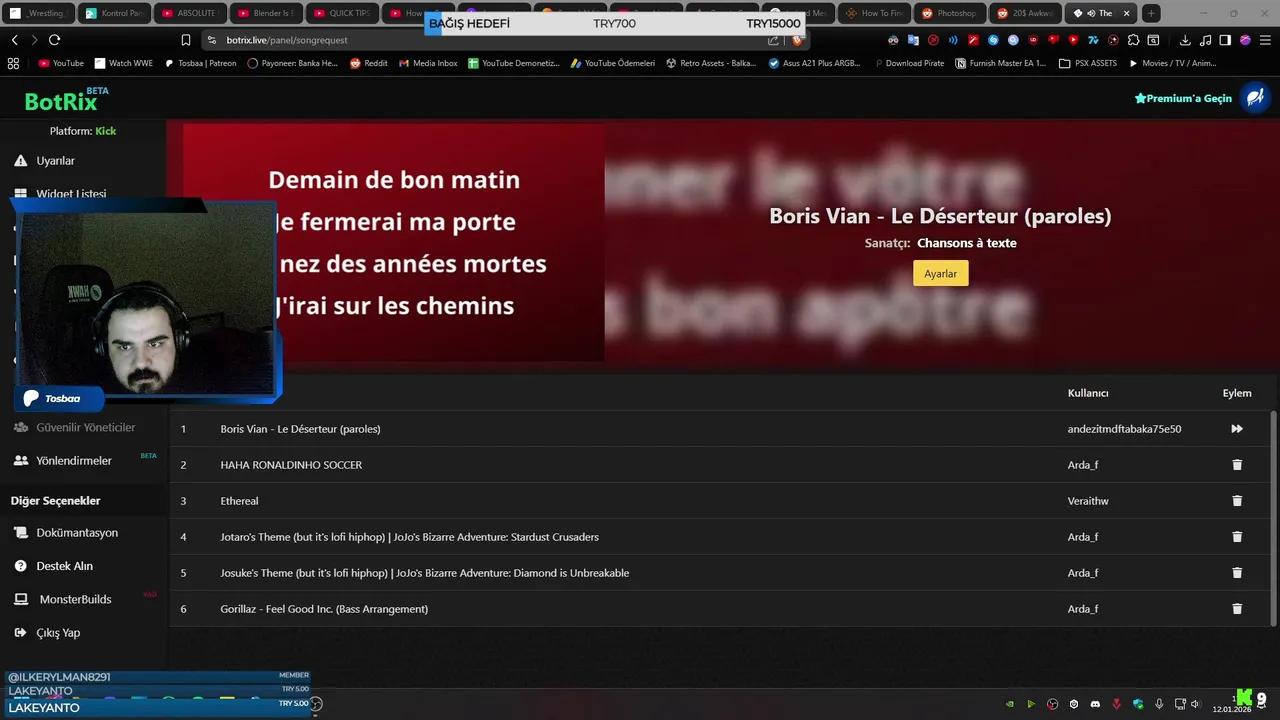The width and height of the screenshot is (1280, 720).
Task: Open the Shazam extension icon
Action: tap(993, 40)
